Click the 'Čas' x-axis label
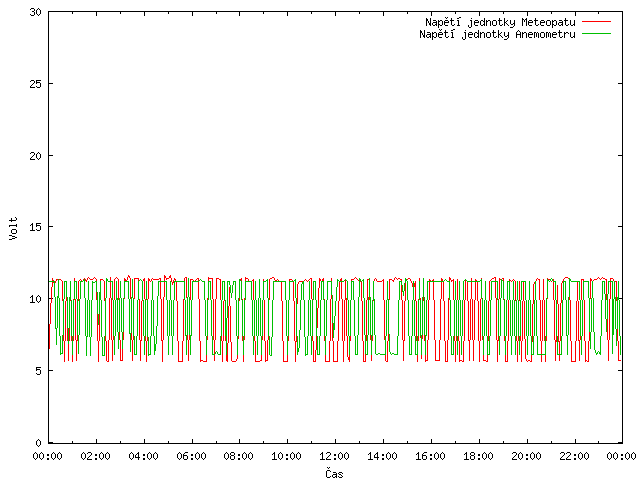 (334, 473)
